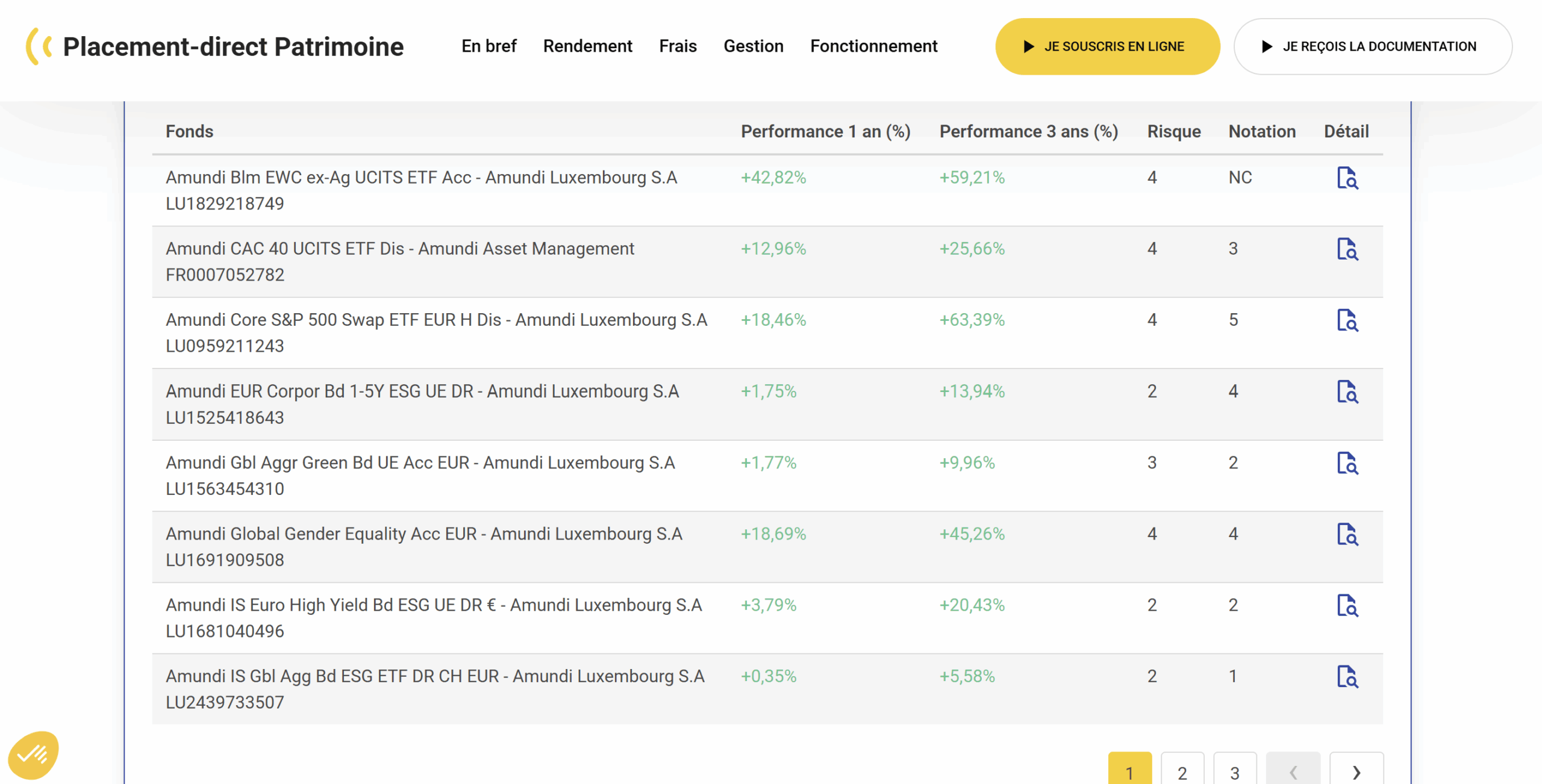Click the +5,58% performance value
Screen dimensions: 1542x784
click(967, 676)
